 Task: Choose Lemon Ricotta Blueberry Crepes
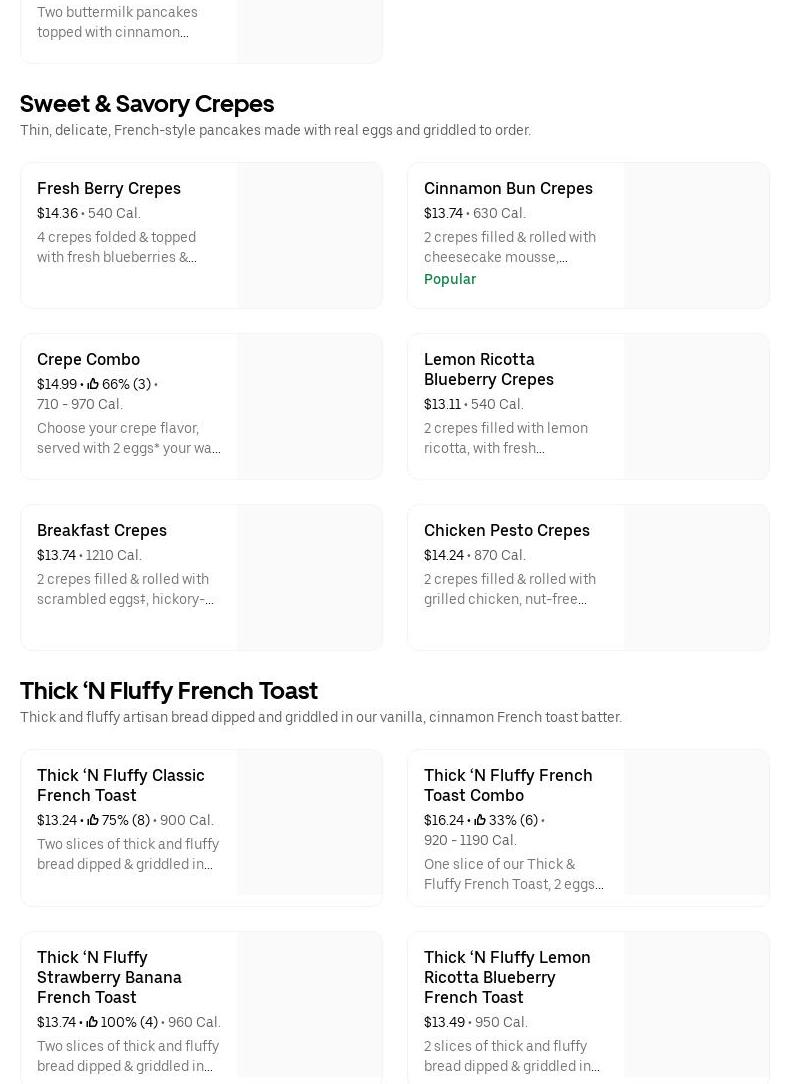pyautogui.click(x=488, y=369)
